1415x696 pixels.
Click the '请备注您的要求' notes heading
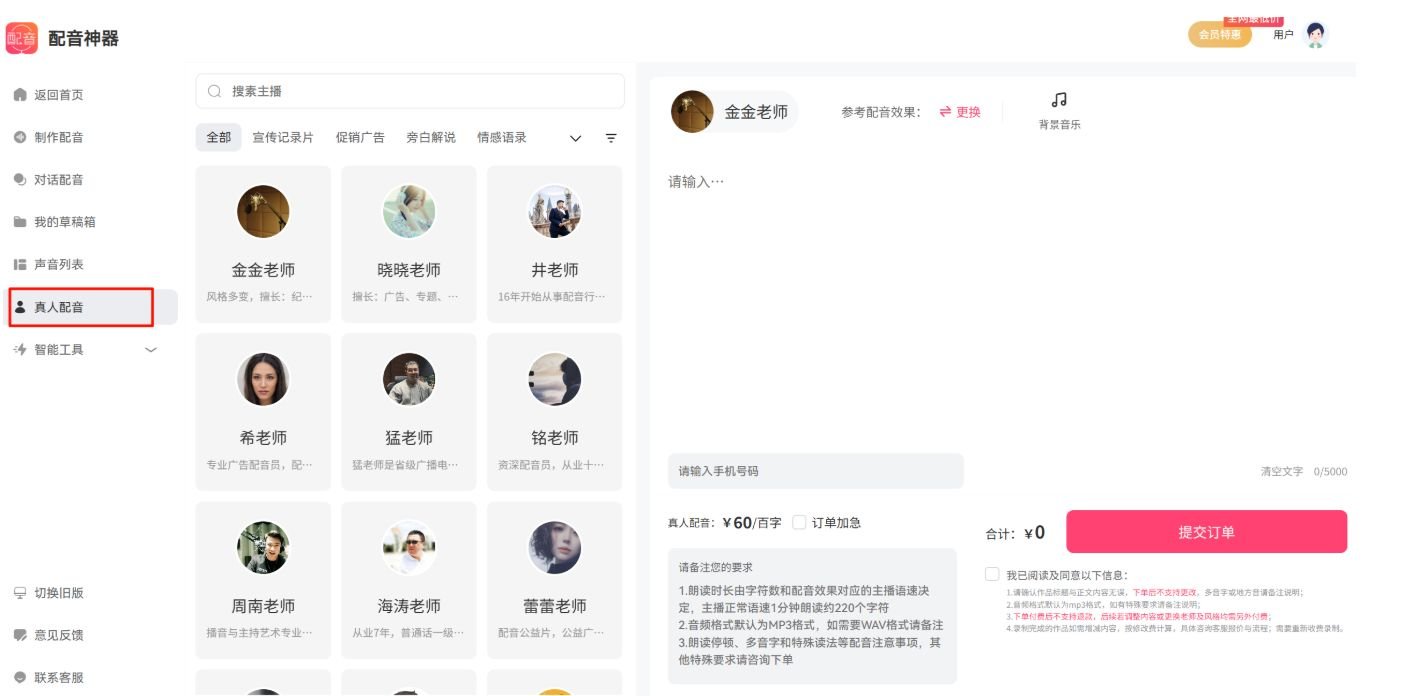[x=716, y=568]
